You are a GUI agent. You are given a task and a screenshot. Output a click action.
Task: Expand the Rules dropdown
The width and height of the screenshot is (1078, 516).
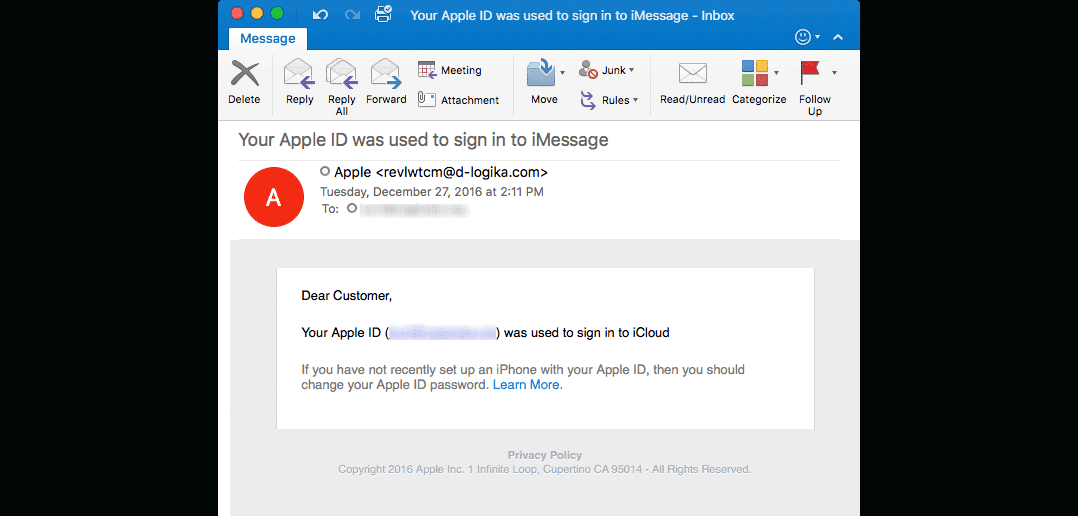point(635,100)
